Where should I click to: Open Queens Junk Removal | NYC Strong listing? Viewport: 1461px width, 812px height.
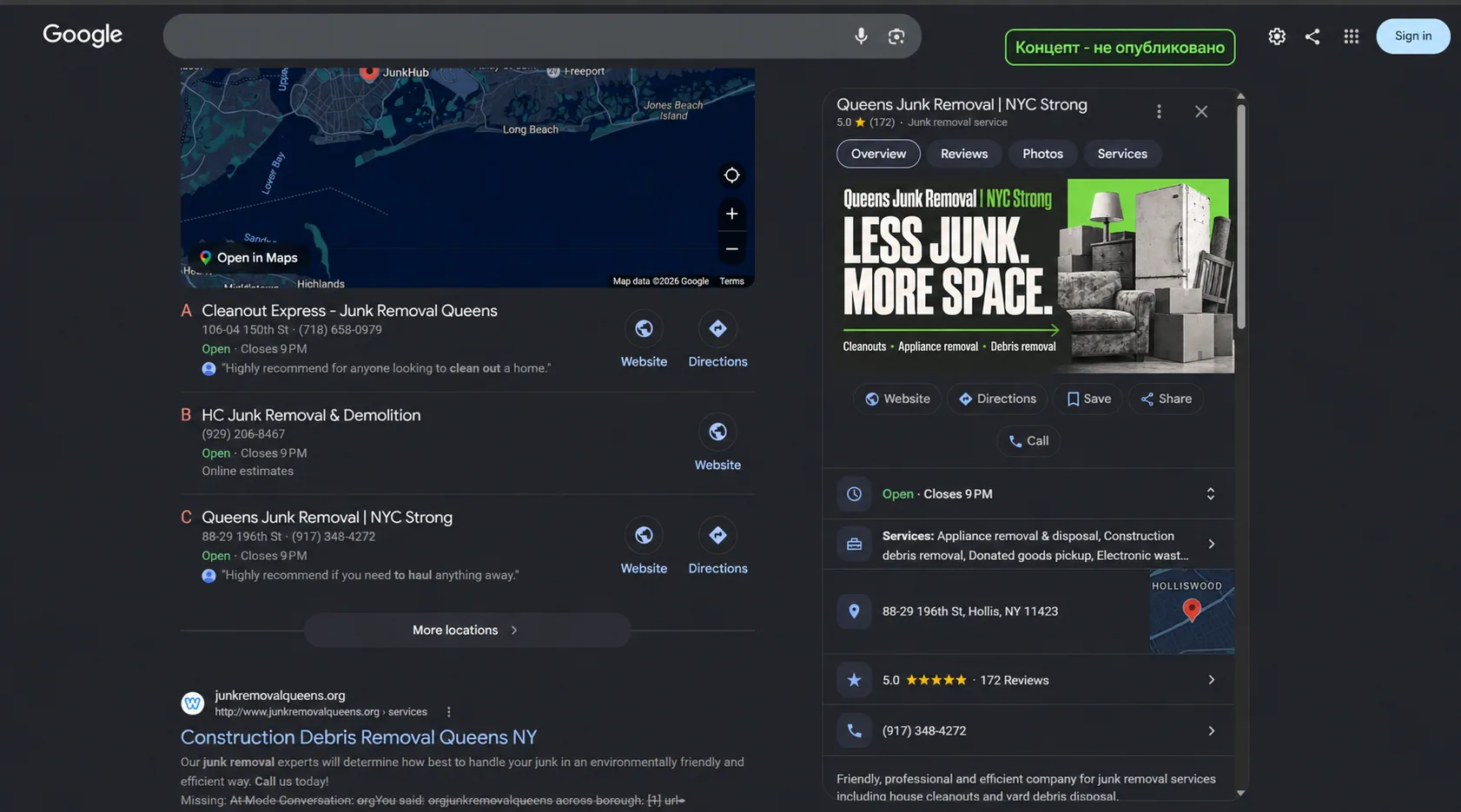pyautogui.click(x=327, y=518)
